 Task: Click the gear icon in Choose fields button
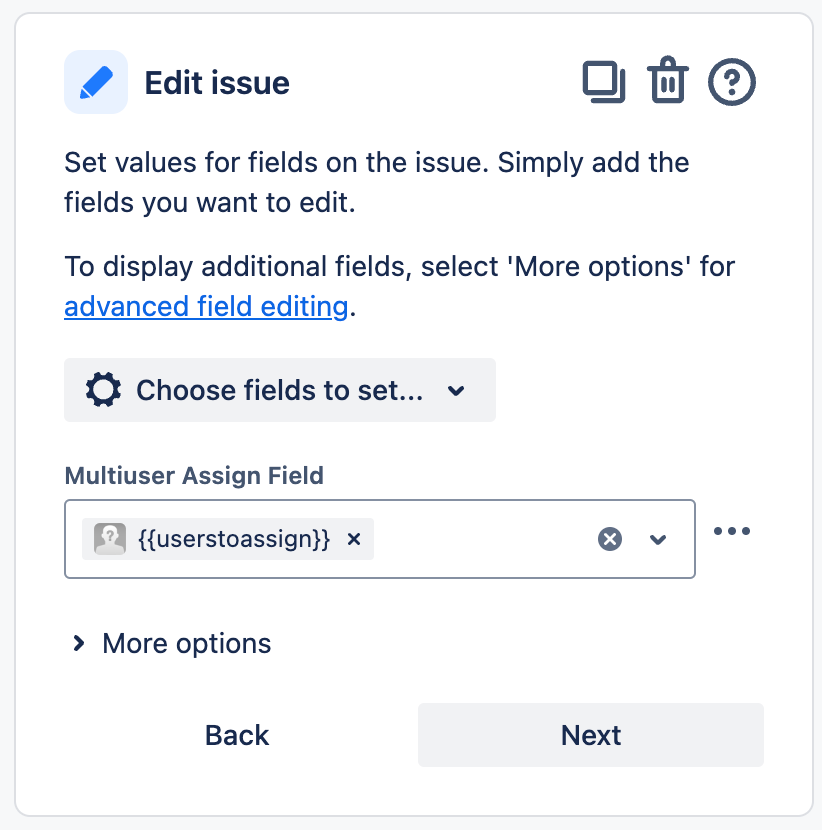pyautogui.click(x=103, y=390)
